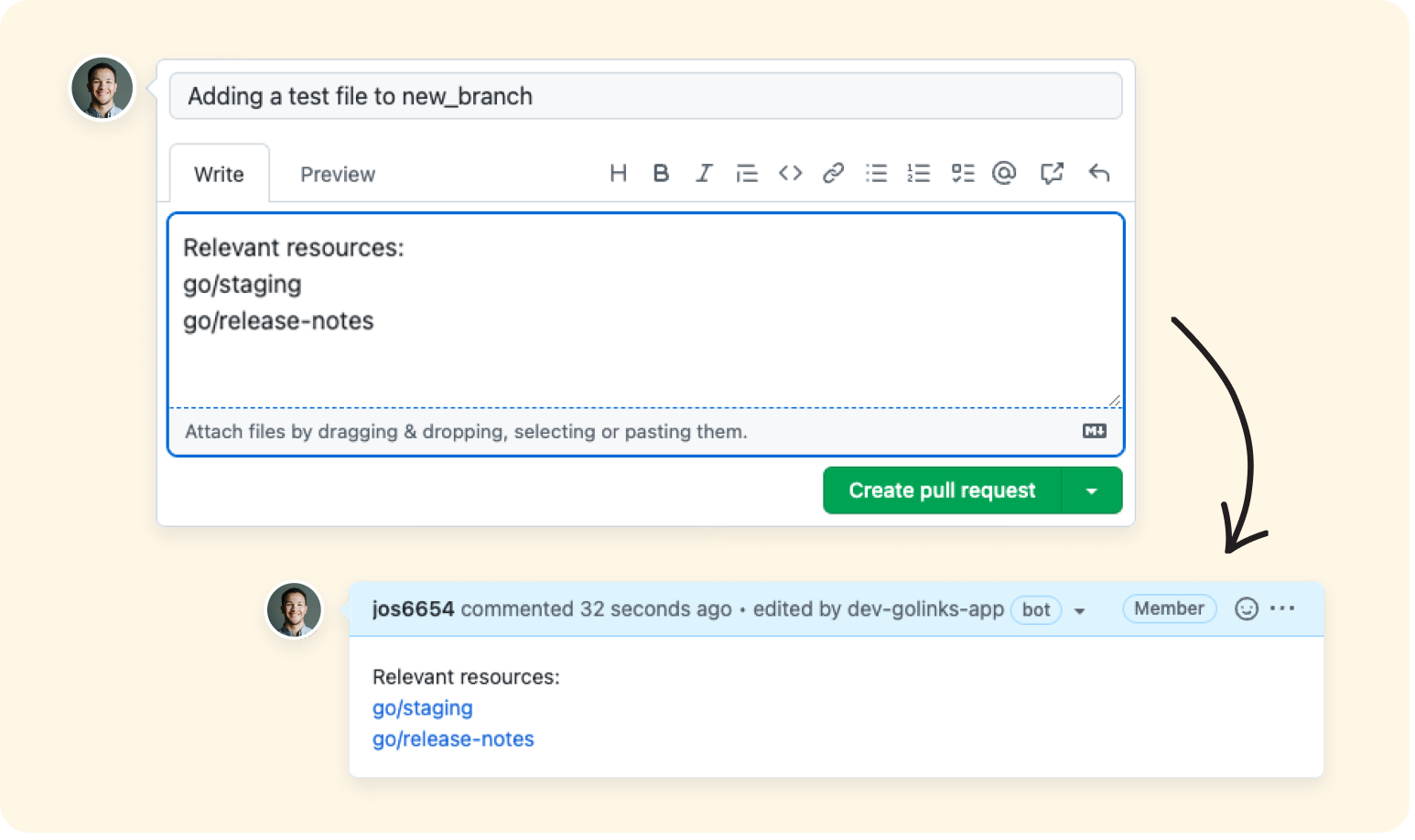Viewport: 1415px width, 840px height.
Task: Click the Create pull request button
Action: click(x=941, y=490)
